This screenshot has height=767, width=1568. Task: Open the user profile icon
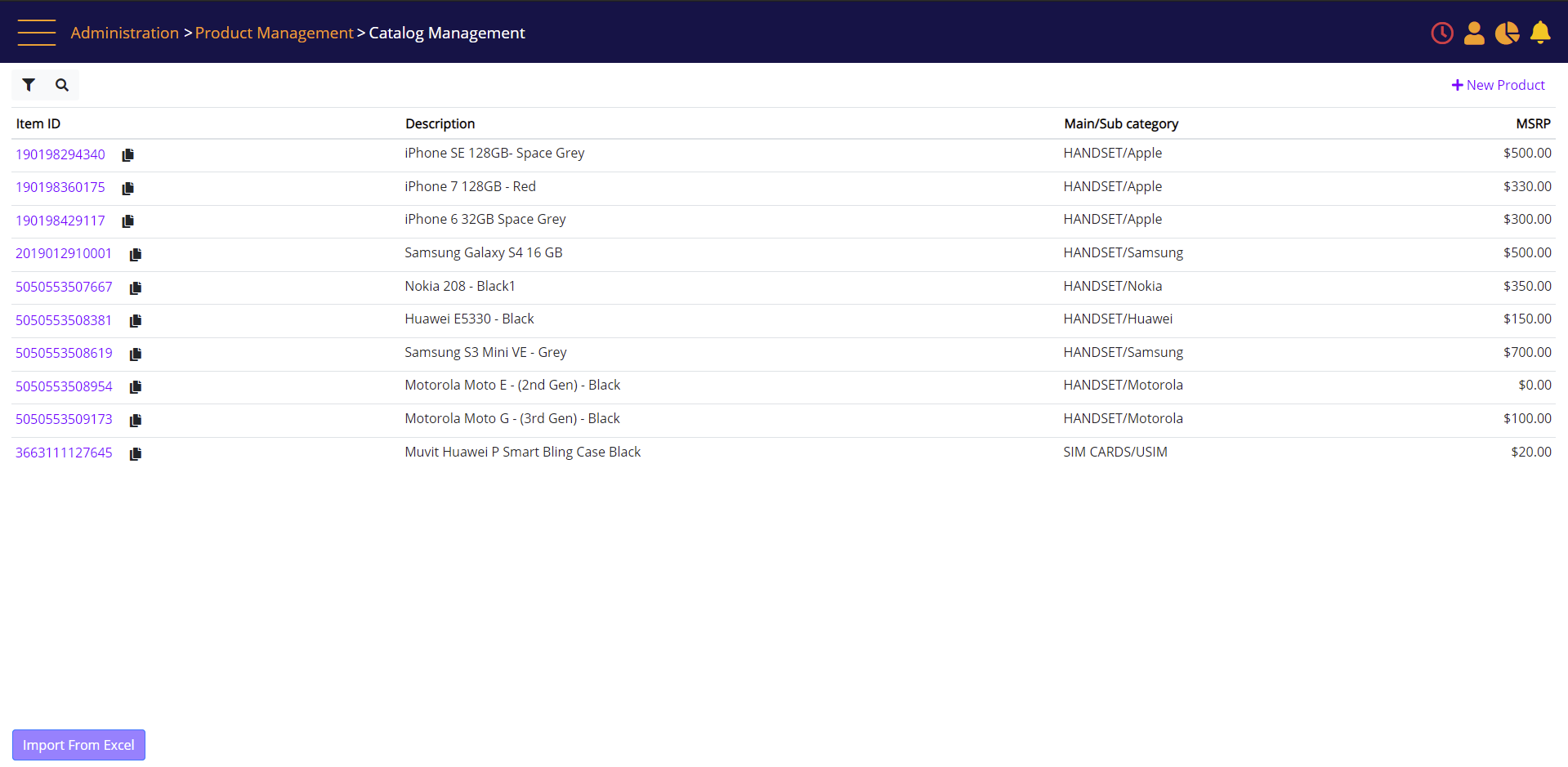point(1474,33)
